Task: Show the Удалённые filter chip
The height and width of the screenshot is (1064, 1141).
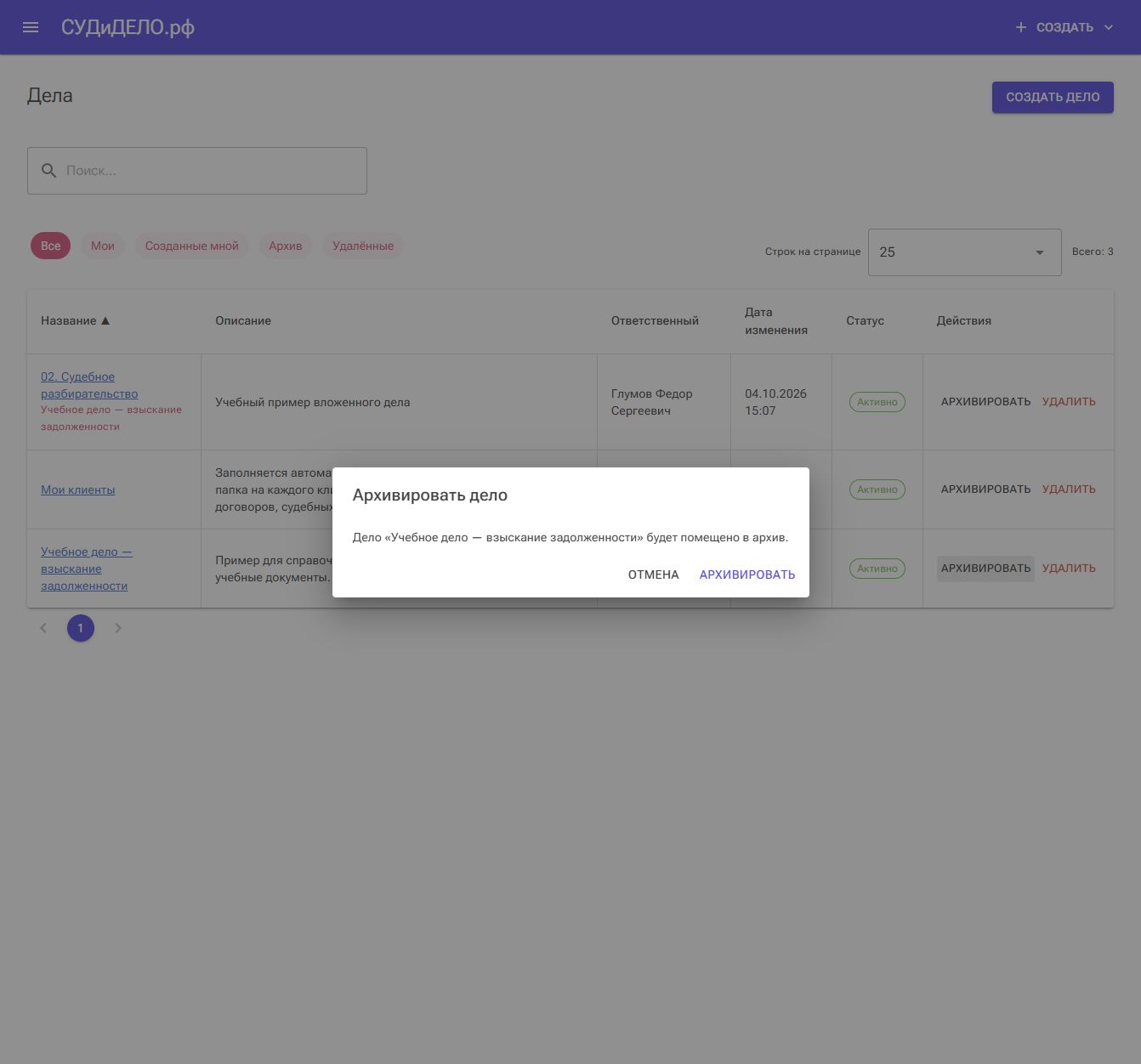Action: point(363,246)
